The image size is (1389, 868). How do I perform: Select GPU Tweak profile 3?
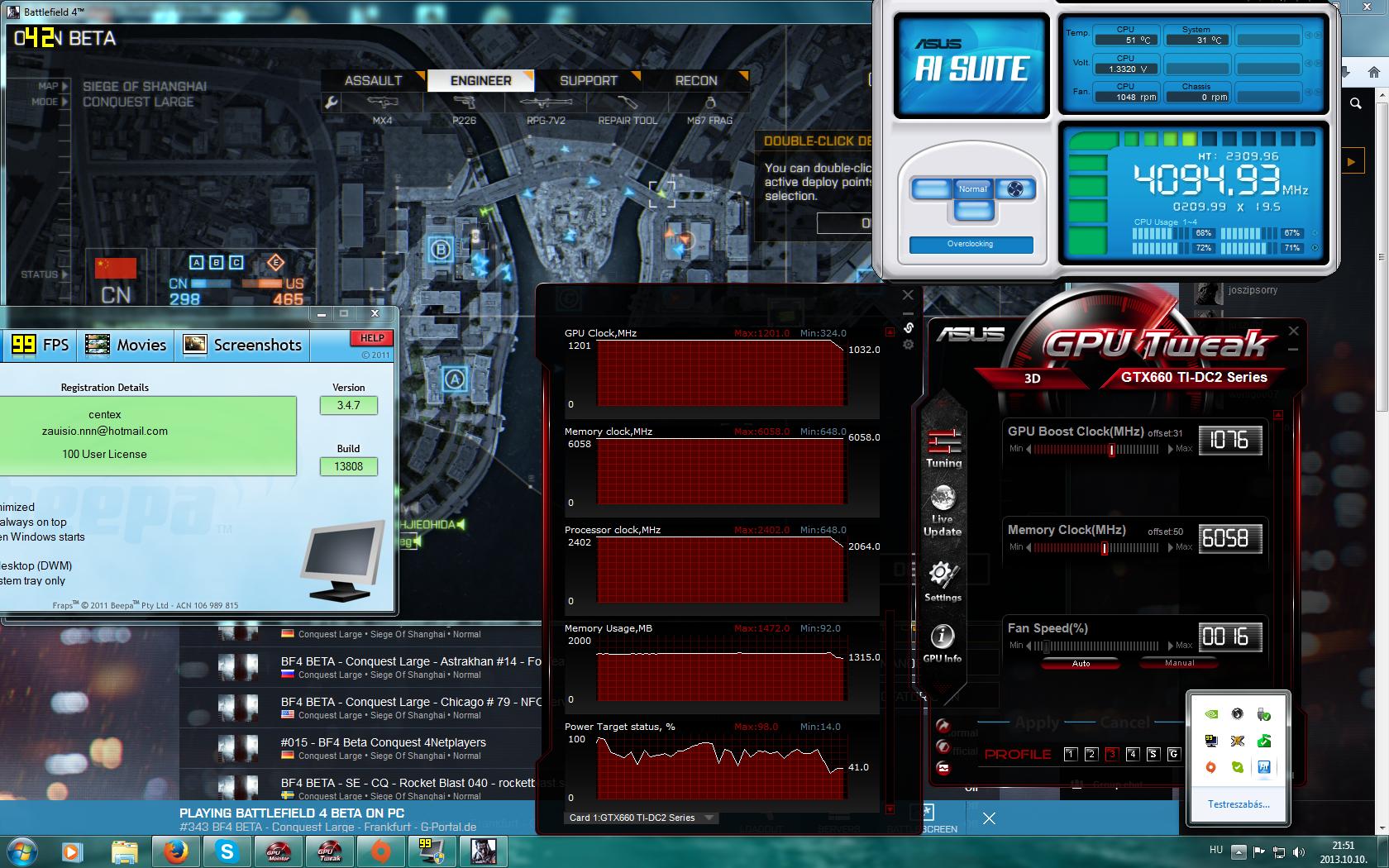pyautogui.click(x=1112, y=754)
